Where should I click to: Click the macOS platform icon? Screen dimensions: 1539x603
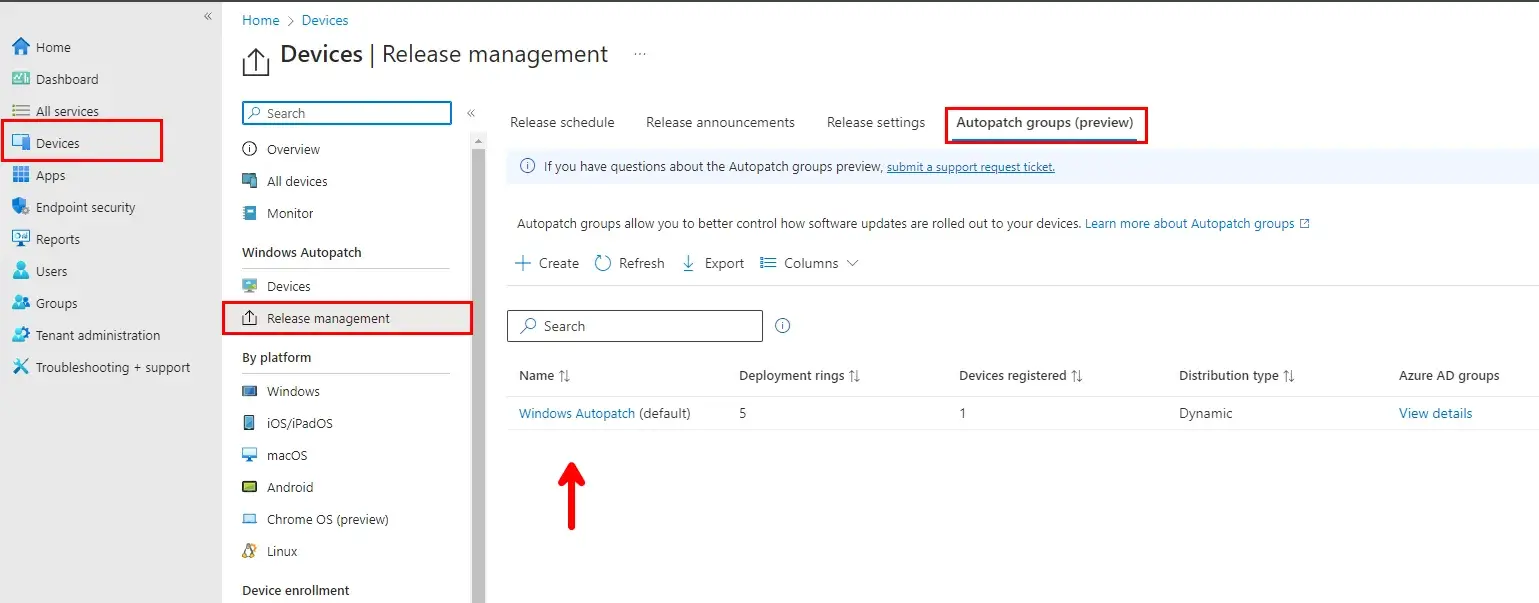(x=250, y=455)
